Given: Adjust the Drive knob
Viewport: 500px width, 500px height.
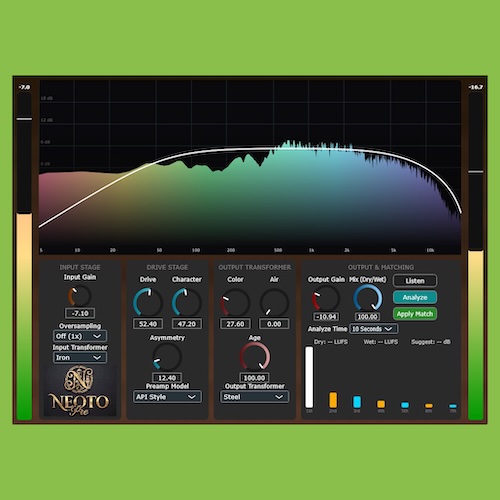Looking at the screenshot, I should click(148, 302).
